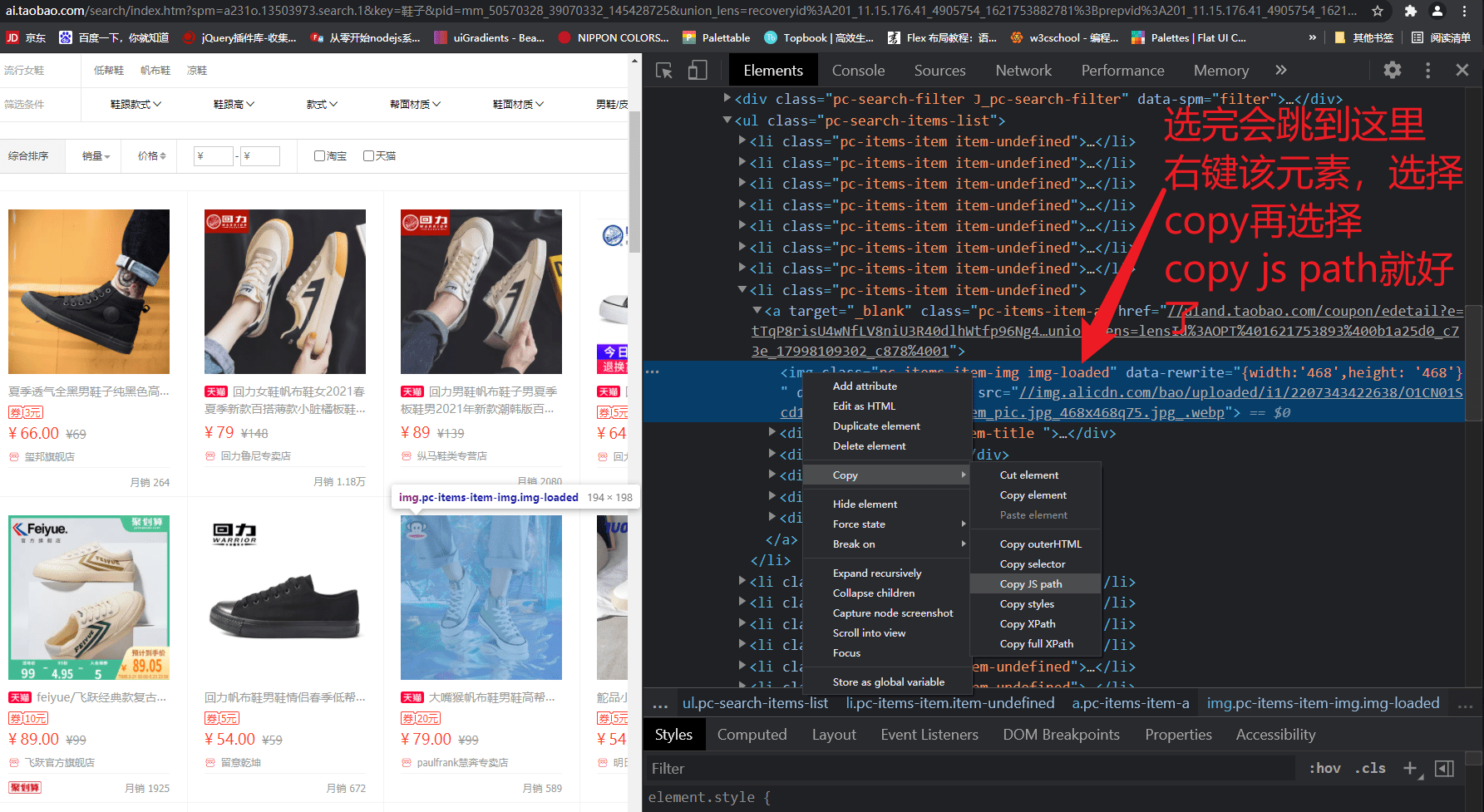Viewport: 1484px width, 812px height.
Task: Toggle :hov element state panel
Action: click(1324, 768)
